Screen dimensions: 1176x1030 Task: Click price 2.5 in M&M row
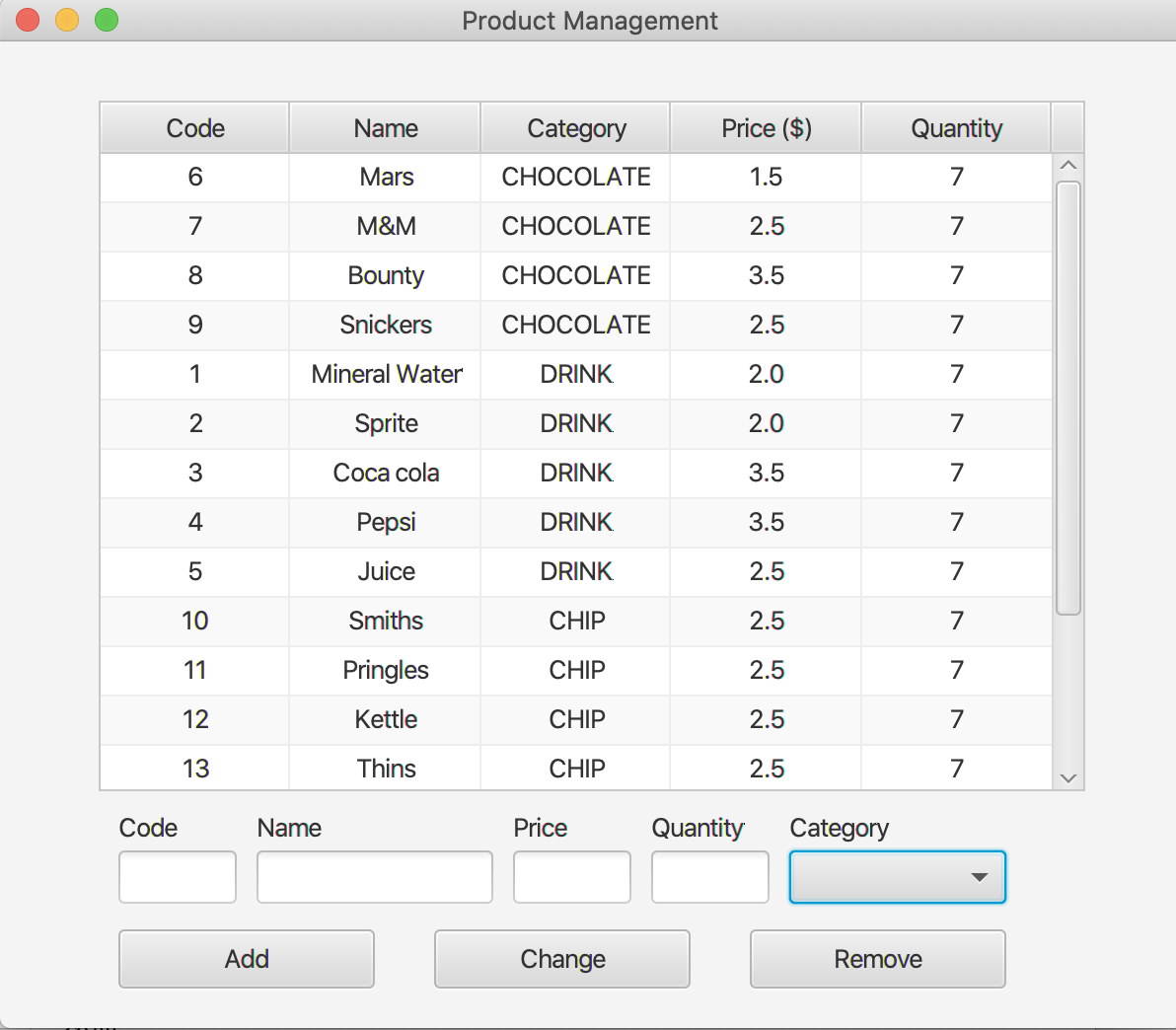767,227
